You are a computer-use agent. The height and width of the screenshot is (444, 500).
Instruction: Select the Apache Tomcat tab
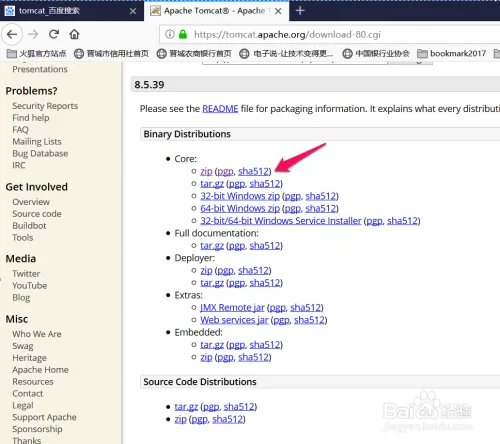point(217,11)
